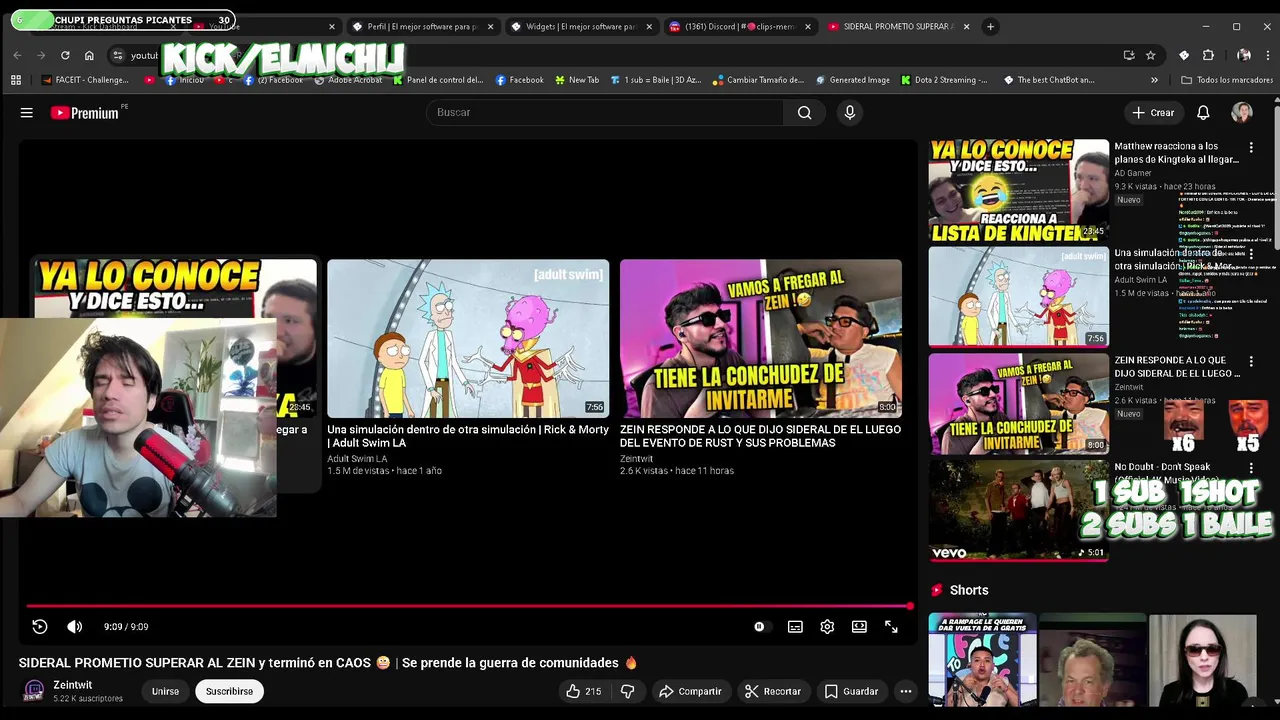
Task: Enter fullscreen in the video player
Action: click(x=891, y=627)
